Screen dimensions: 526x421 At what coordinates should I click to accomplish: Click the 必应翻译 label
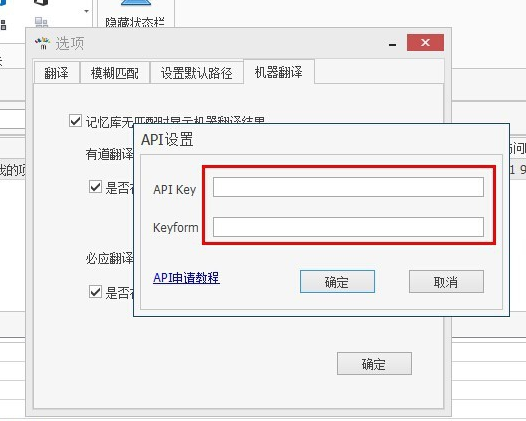pyautogui.click(x=109, y=259)
